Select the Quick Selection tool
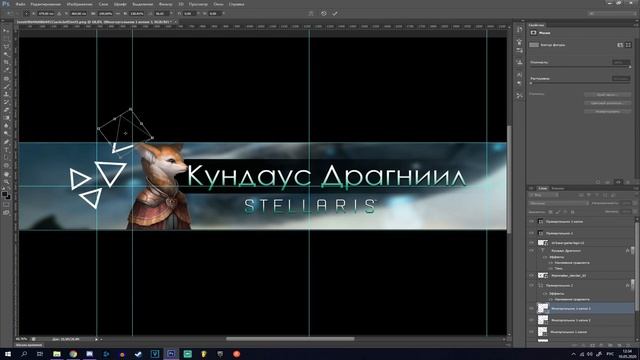 (6, 54)
